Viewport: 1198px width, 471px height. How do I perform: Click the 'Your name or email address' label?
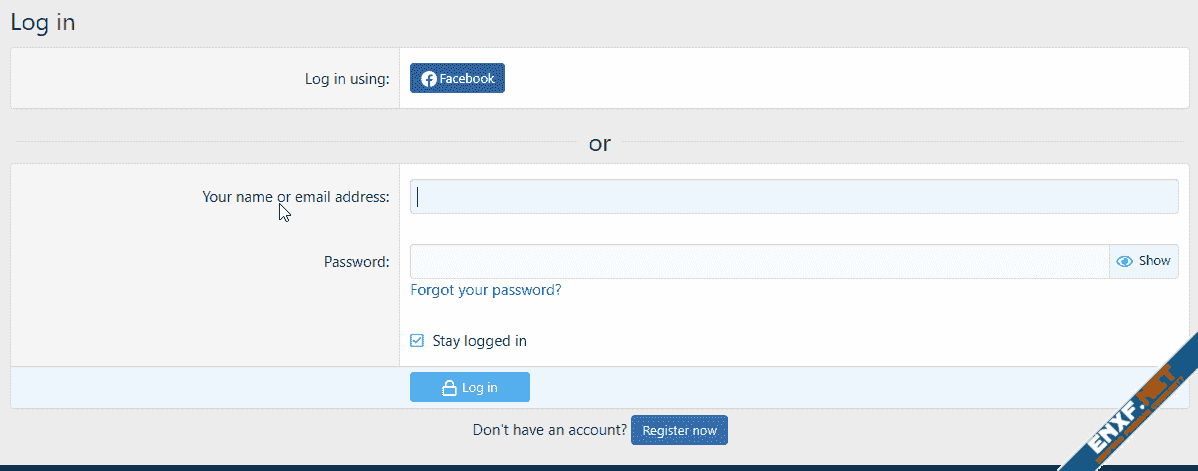click(296, 197)
